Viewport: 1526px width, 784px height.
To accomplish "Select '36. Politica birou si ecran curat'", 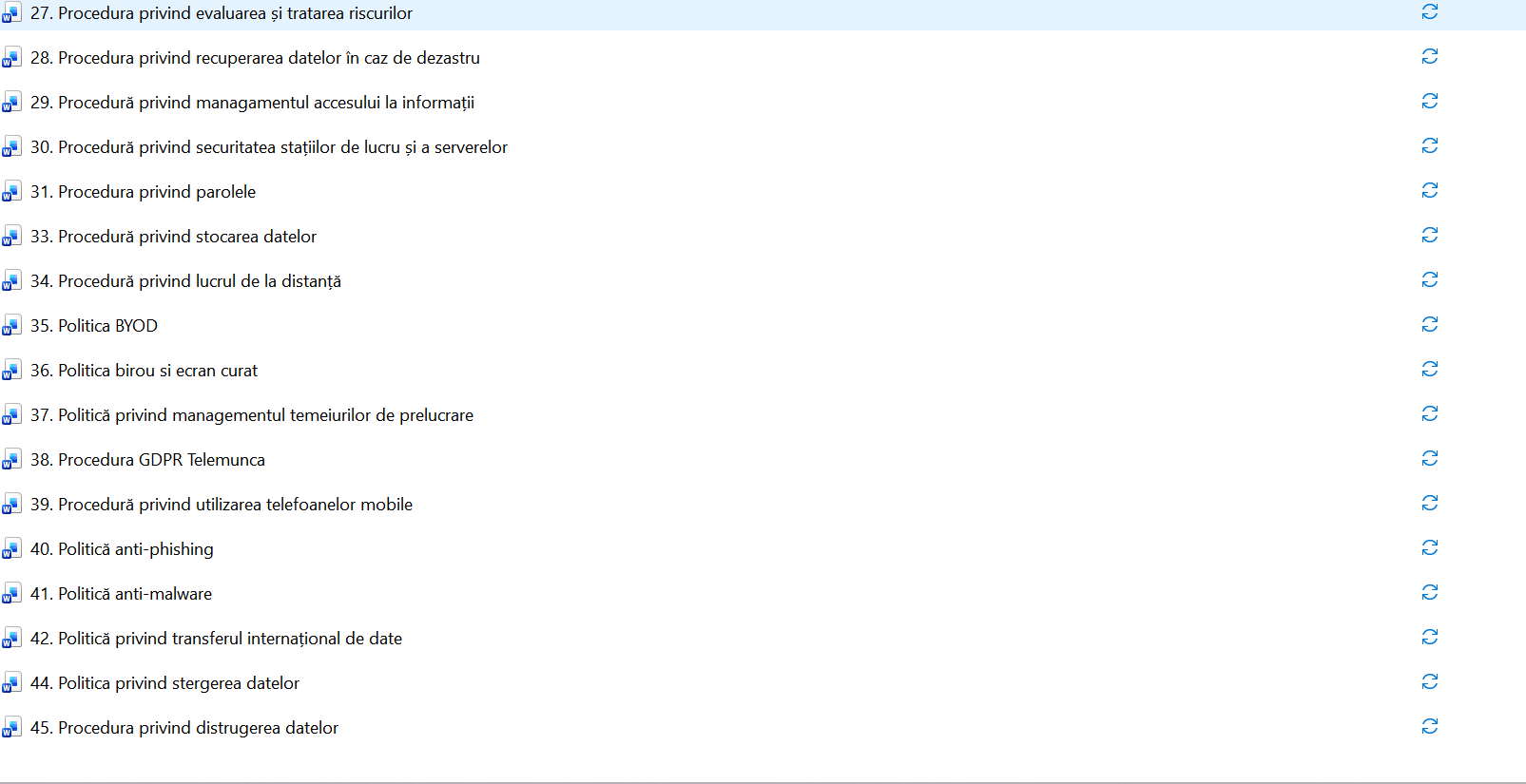I will [x=144, y=371].
